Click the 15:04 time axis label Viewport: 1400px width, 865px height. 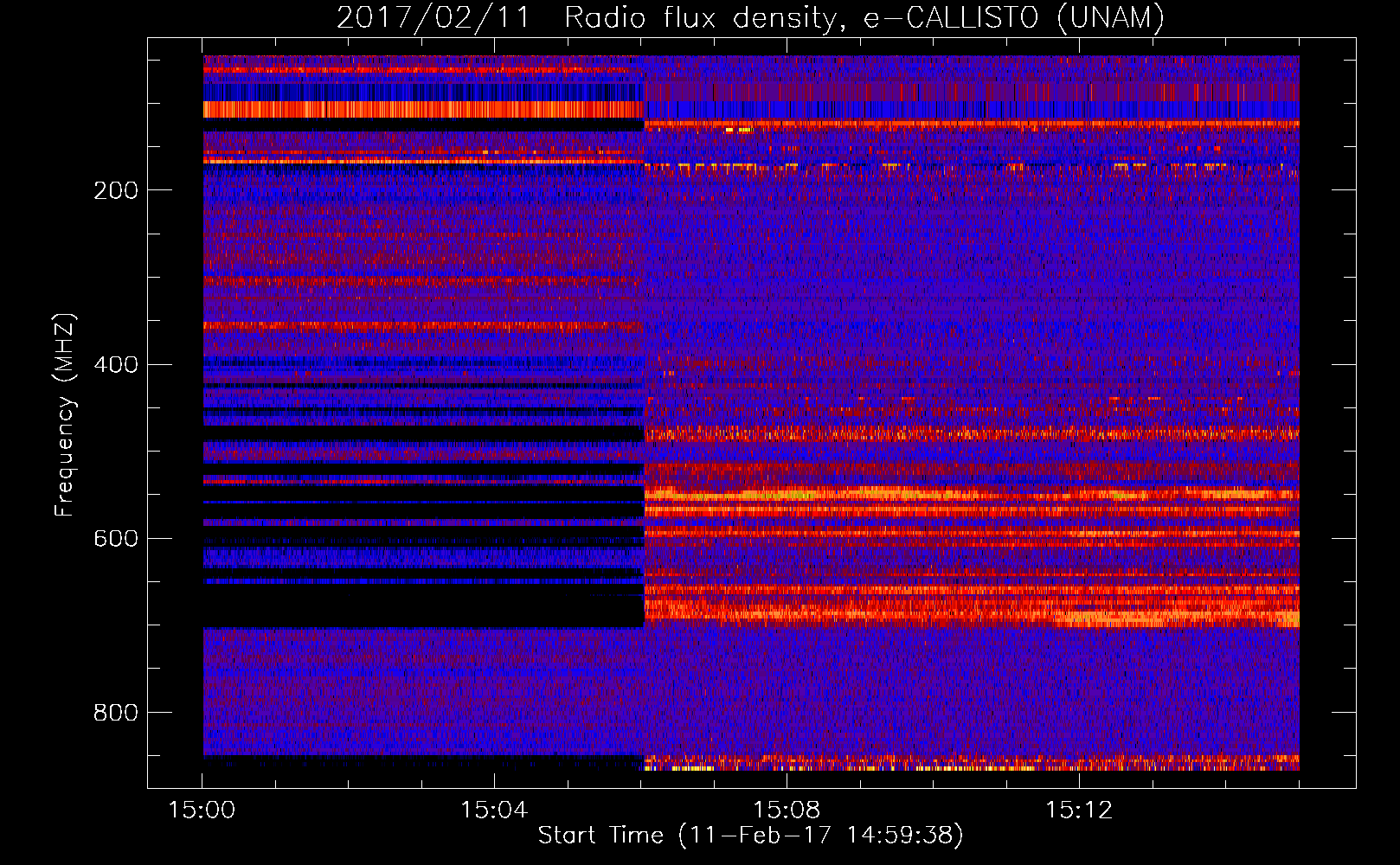click(494, 811)
